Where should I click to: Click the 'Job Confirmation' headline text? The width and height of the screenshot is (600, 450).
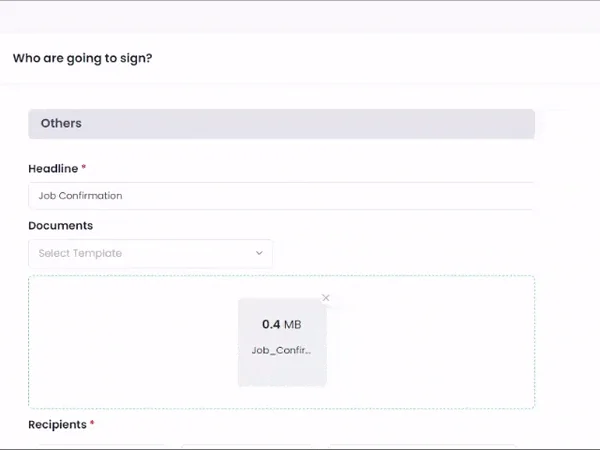coord(80,196)
